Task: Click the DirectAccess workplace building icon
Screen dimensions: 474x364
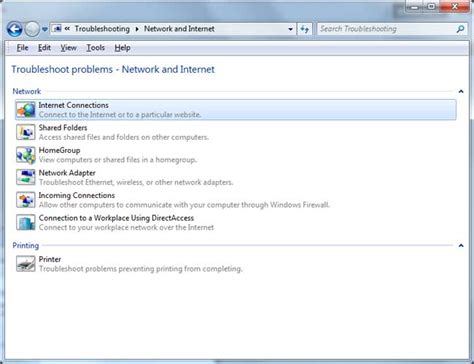Action: [26, 223]
